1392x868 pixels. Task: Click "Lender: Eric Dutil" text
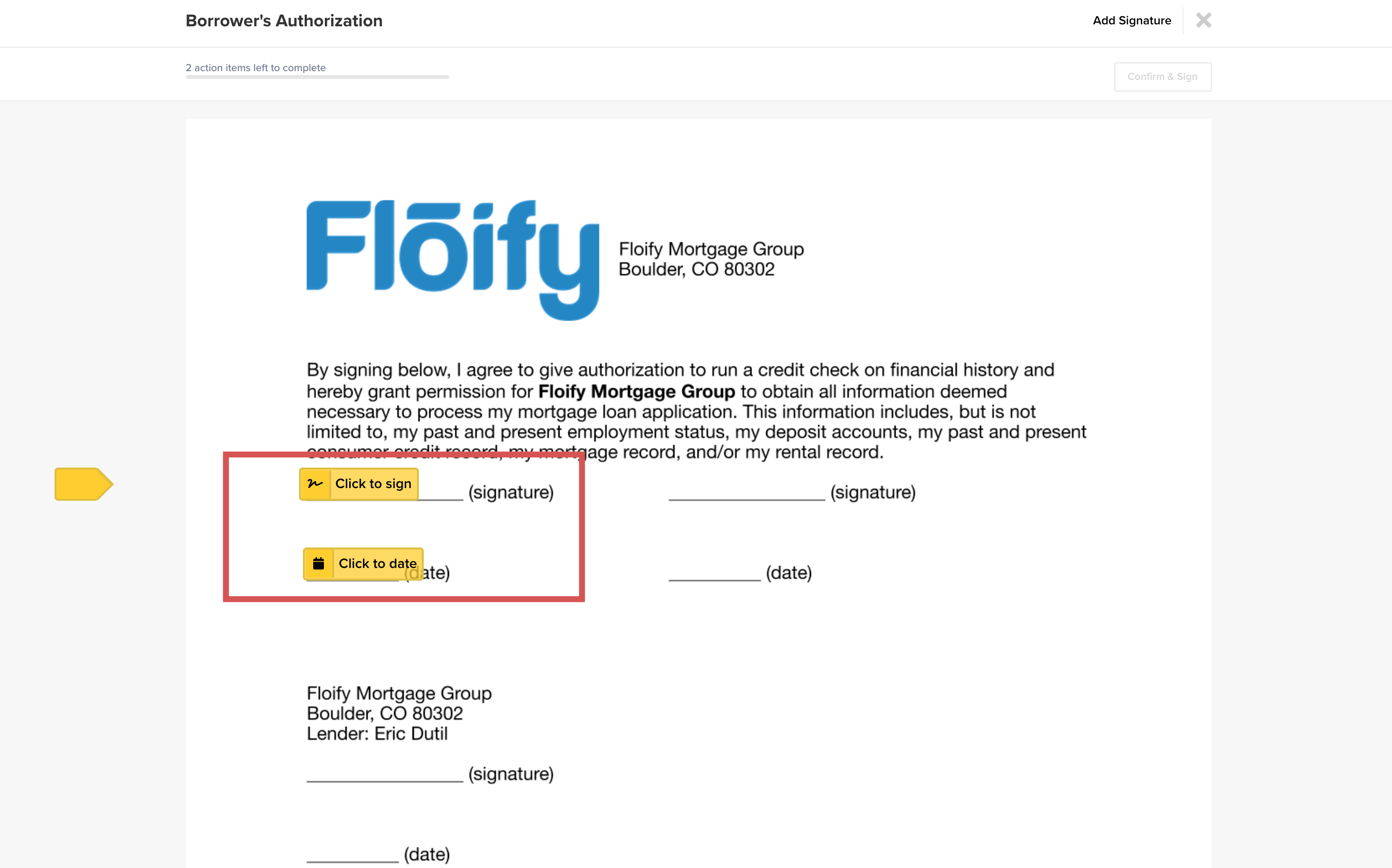pos(376,734)
